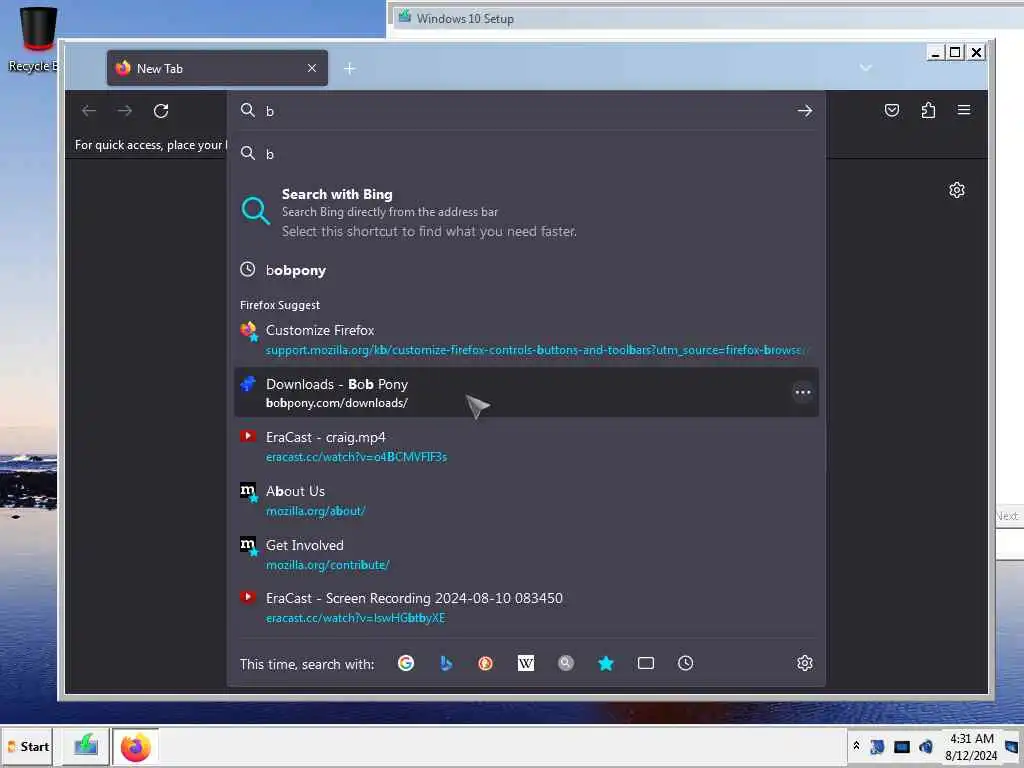
Task: Select the Recycle Bin desktop icon
Action: pos(34,38)
